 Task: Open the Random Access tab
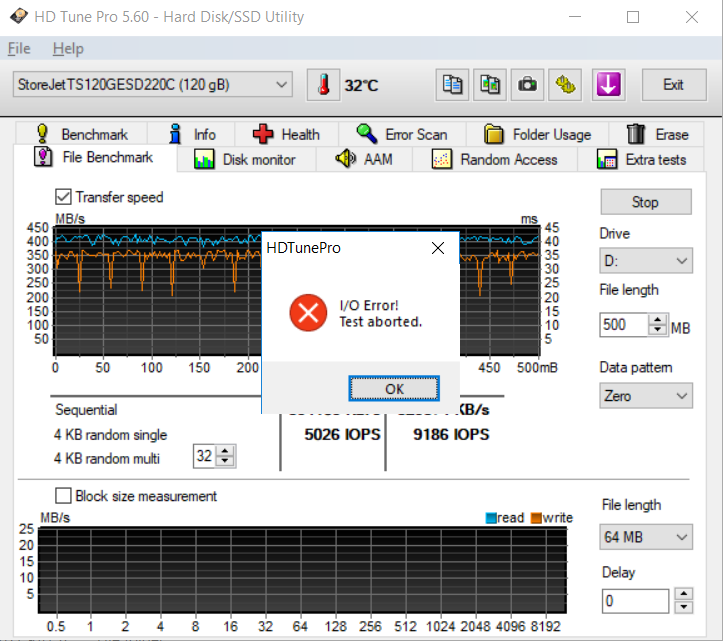[x=495, y=160]
